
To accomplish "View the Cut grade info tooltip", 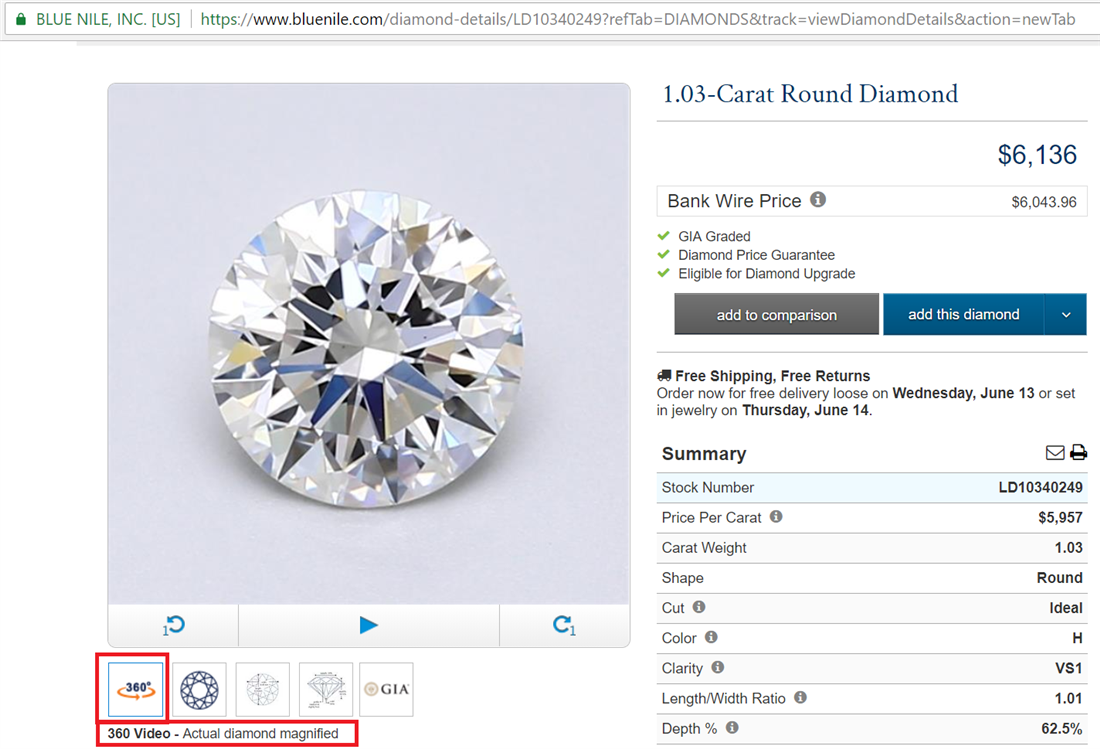I will pyautogui.click(x=699, y=607).
